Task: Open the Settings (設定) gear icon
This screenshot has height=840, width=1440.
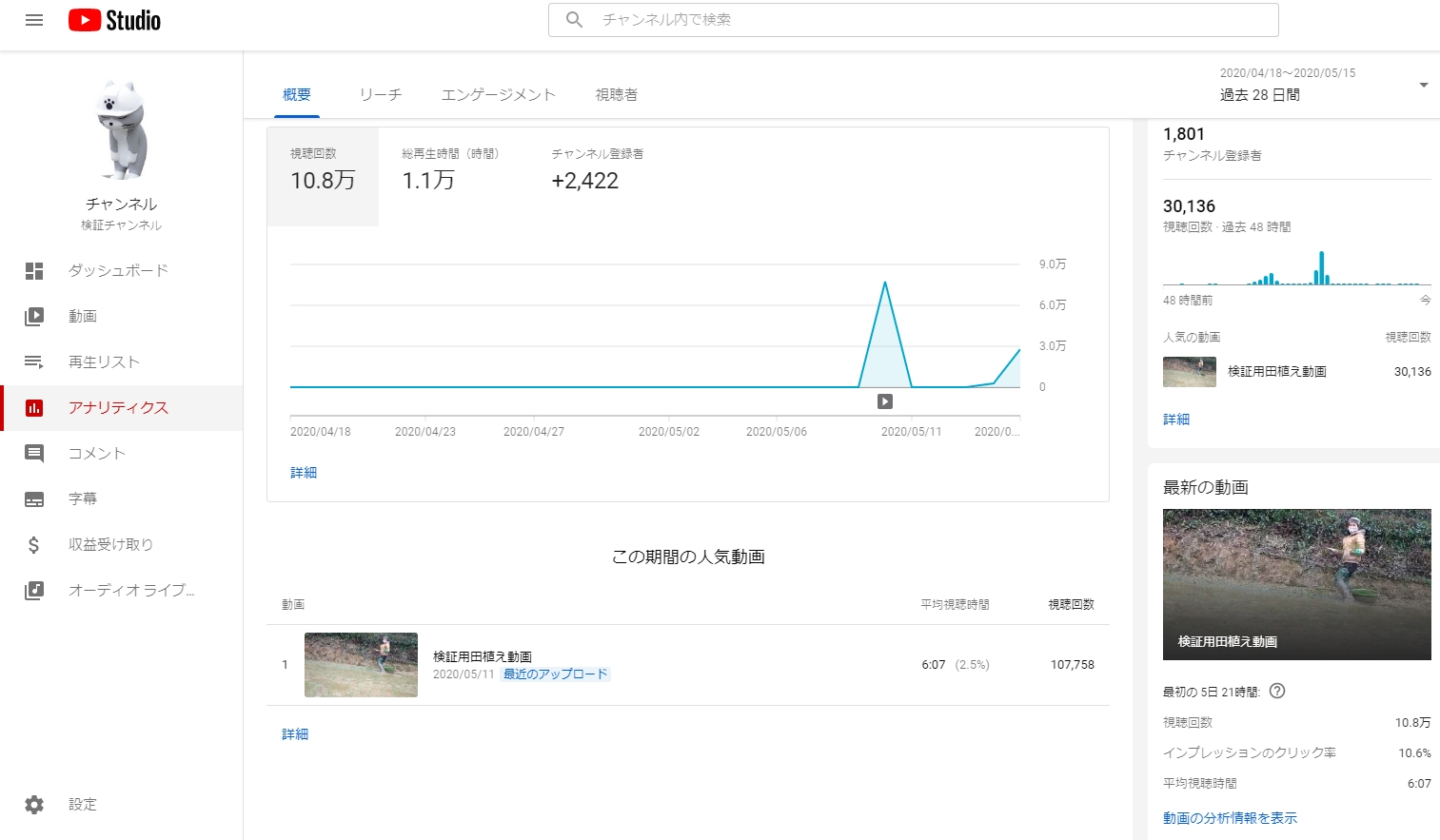Action: (34, 805)
